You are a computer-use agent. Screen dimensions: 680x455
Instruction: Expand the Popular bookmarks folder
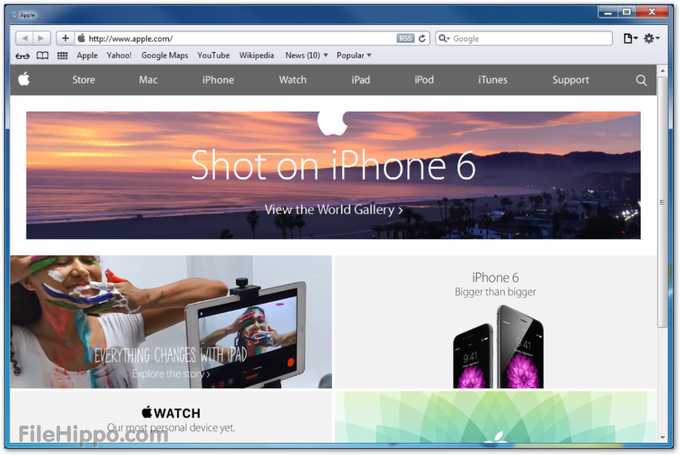point(354,56)
